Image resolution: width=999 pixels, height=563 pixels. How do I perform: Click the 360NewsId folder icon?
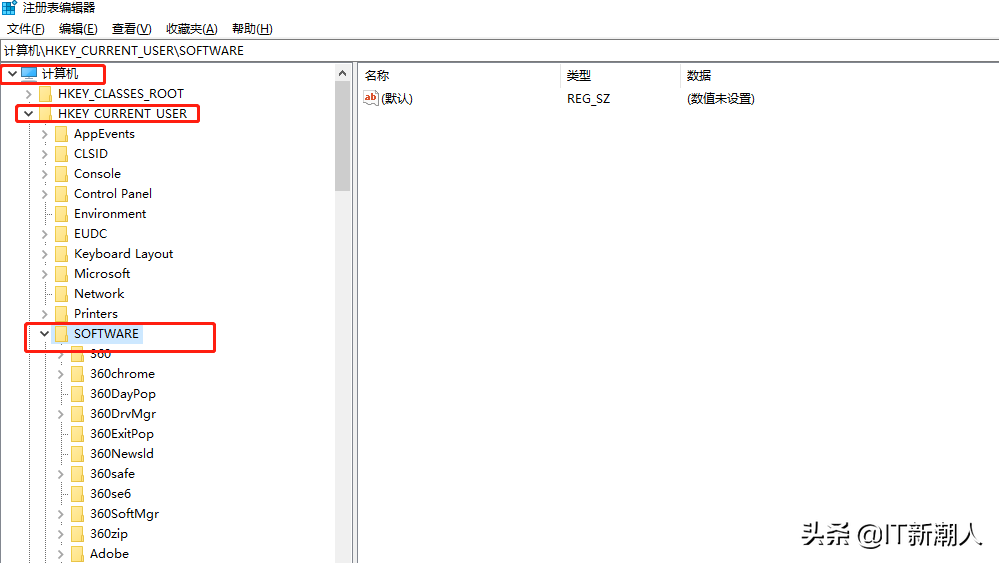click(77, 454)
